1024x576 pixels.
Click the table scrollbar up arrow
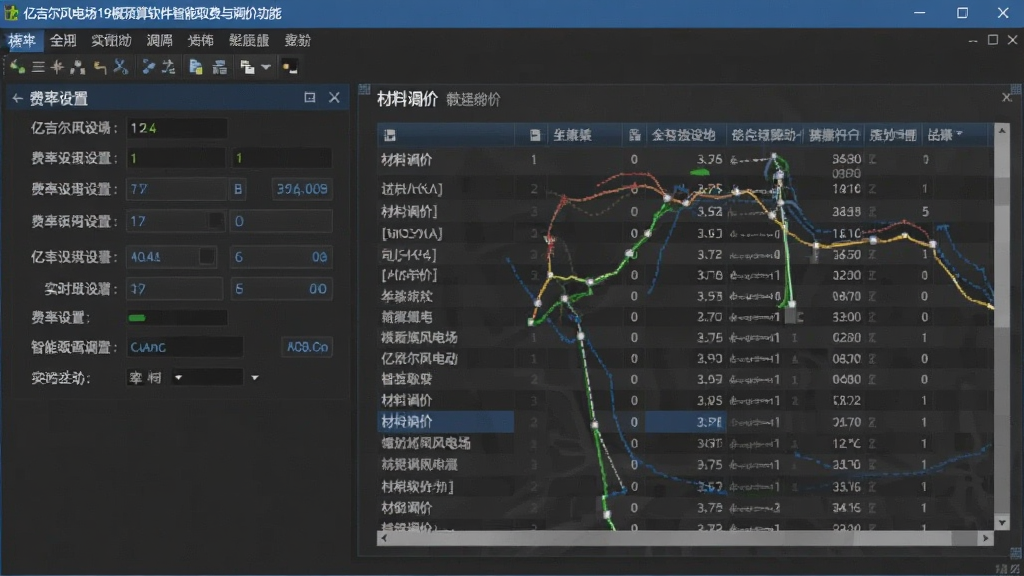[x=1001, y=131]
